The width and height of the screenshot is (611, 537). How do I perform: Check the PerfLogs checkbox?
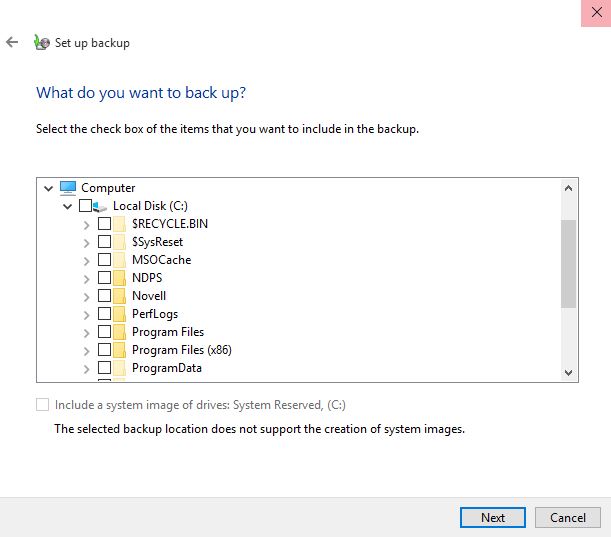pos(104,313)
